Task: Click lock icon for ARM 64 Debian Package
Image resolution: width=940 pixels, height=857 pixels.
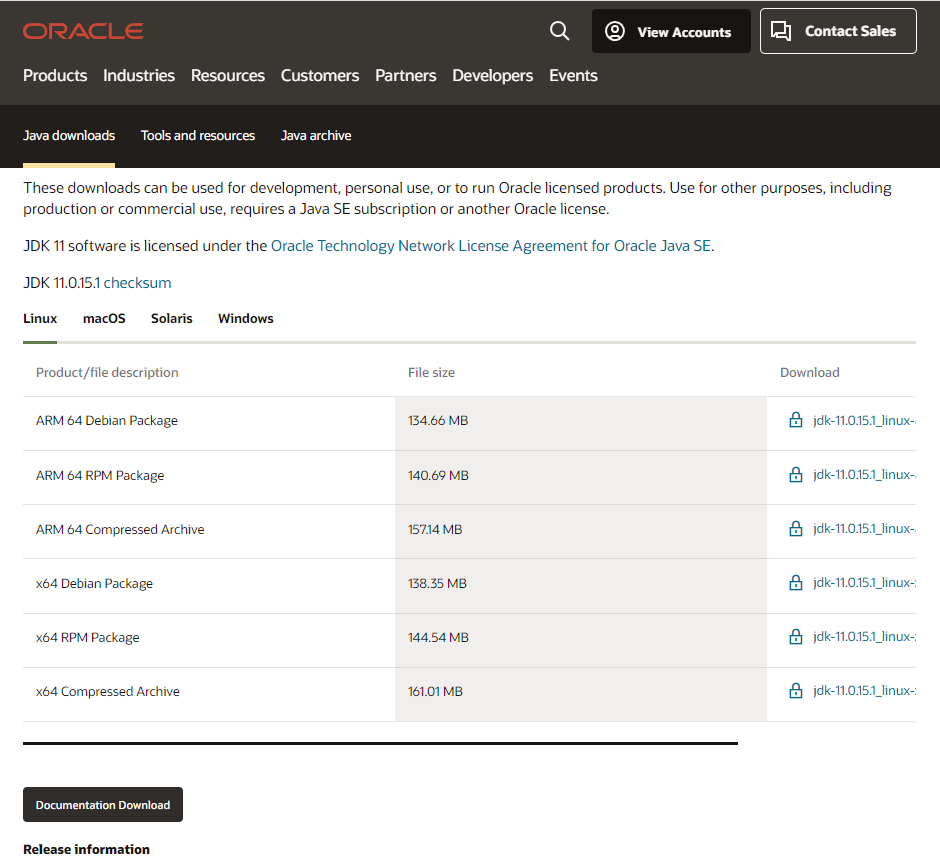Action: [x=796, y=420]
